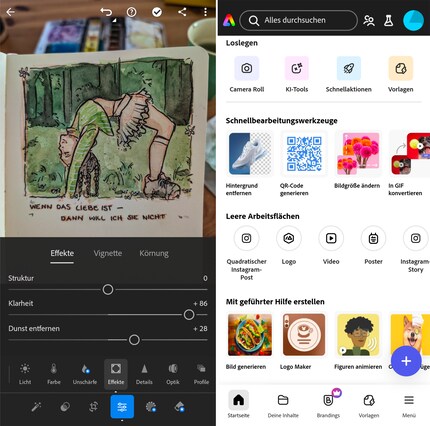
Task: Create a Quadratischer Instagram-Post canvas
Action: pos(246,253)
